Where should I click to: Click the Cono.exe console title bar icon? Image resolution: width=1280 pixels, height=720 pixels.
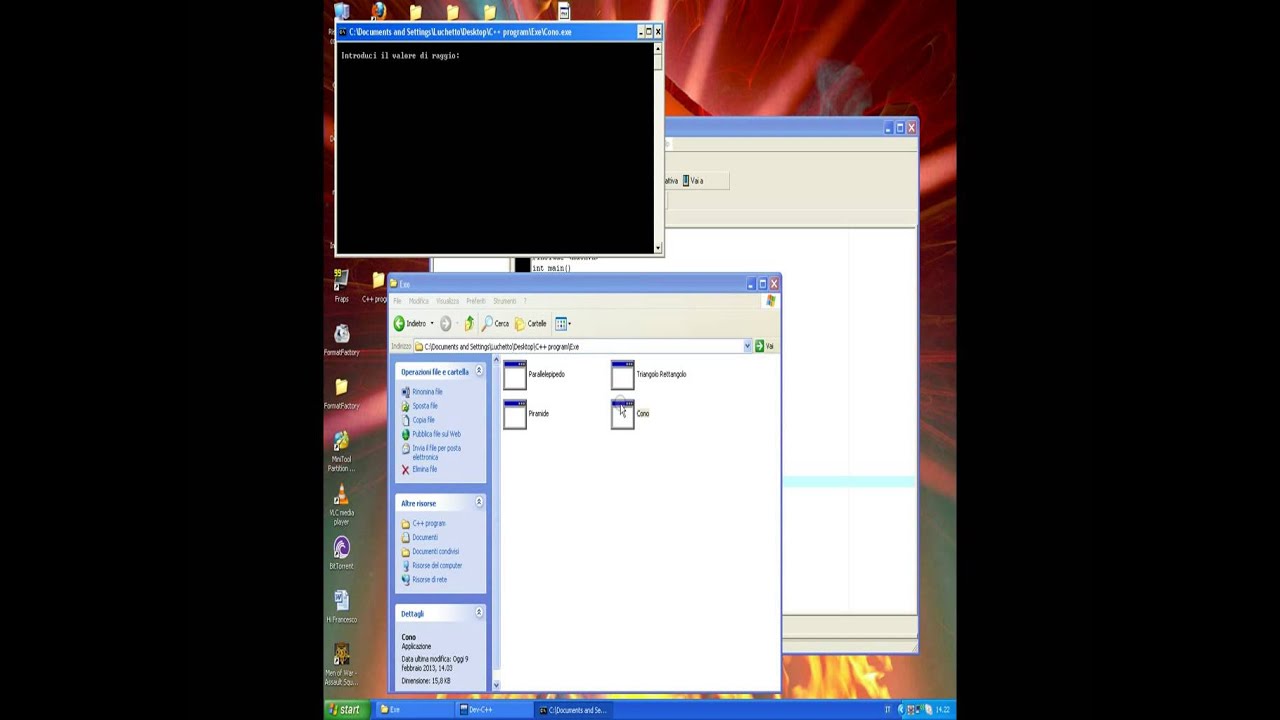342,32
